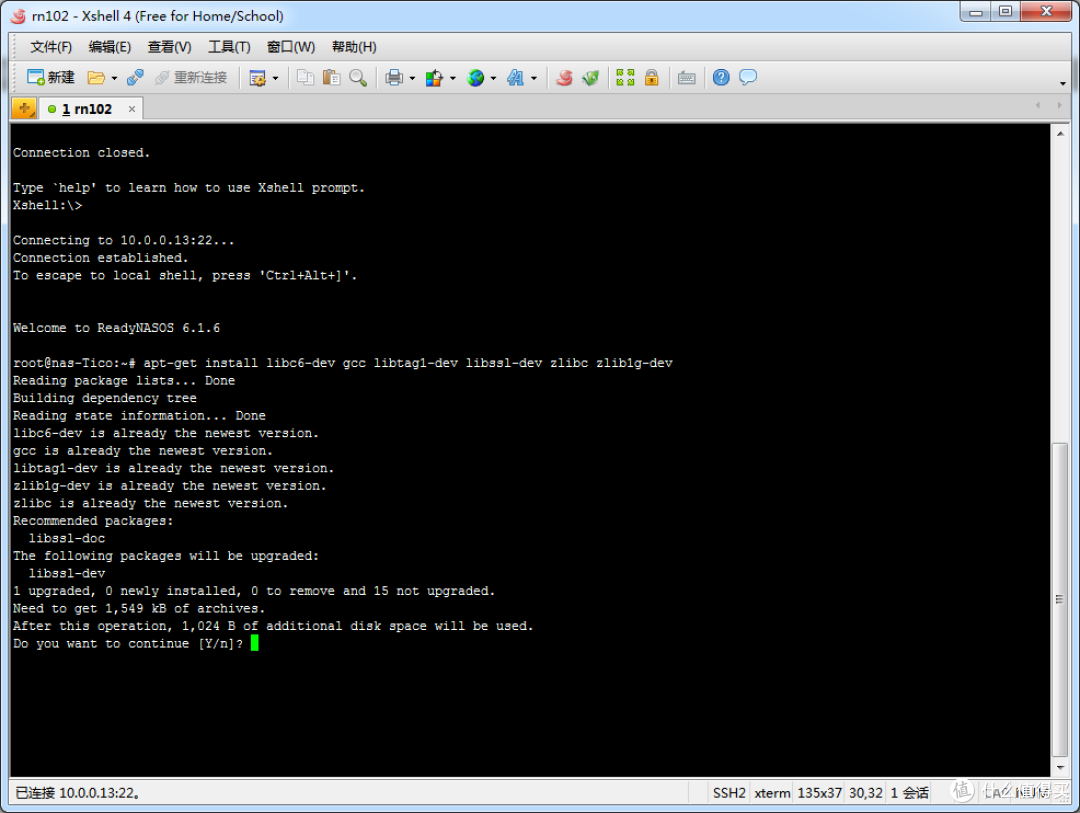Click the keyboard Compose bar icon
This screenshot has height=813, width=1080.
(x=686, y=78)
